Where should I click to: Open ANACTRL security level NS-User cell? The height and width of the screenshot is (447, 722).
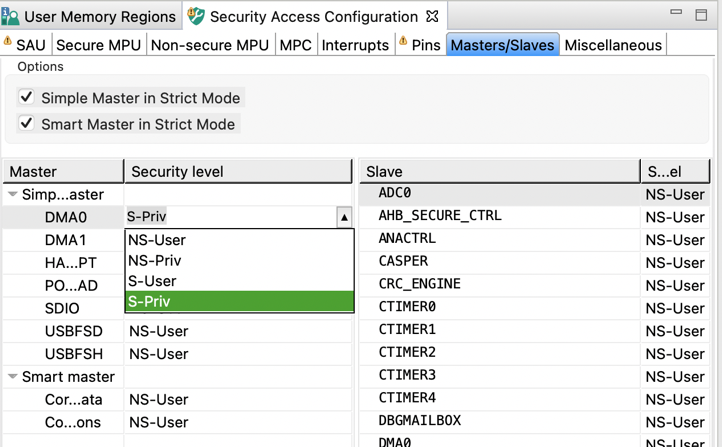point(675,240)
